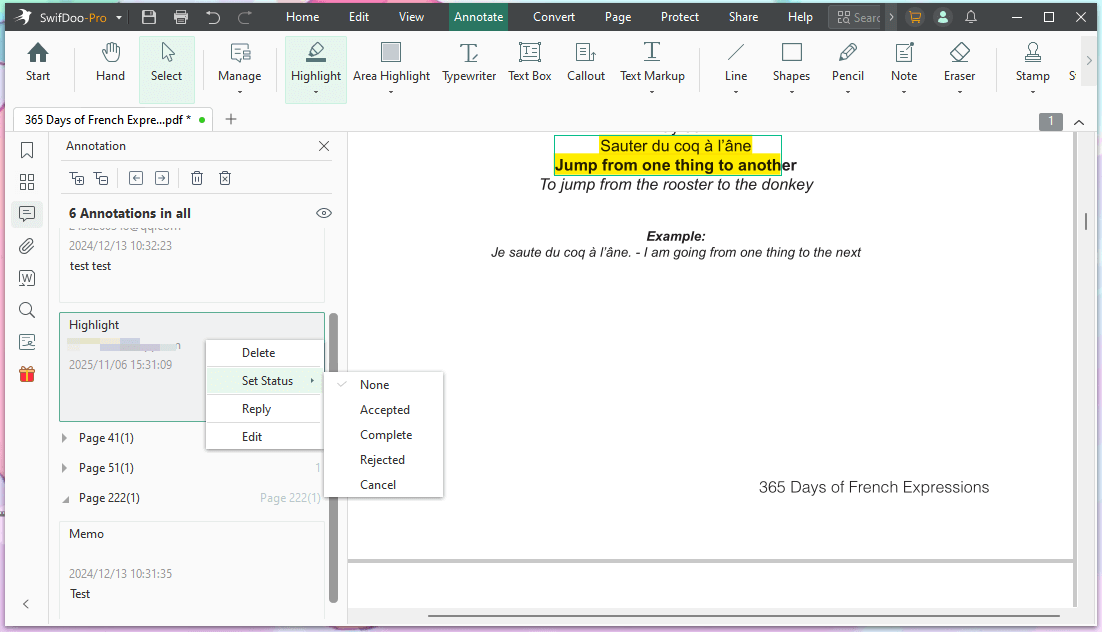The width and height of the screenshot is (1102, 632).
Task: Expand the Page 41 annotation group
Action: pyautogui.click(x=63, y=437)
